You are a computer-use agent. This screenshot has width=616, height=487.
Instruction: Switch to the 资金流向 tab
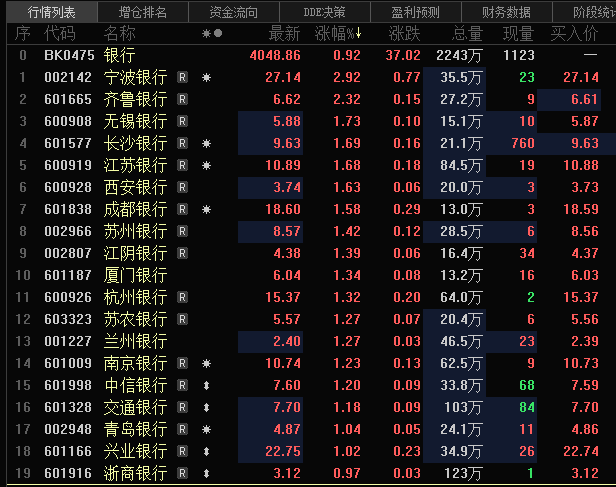[x=234, y=12]
